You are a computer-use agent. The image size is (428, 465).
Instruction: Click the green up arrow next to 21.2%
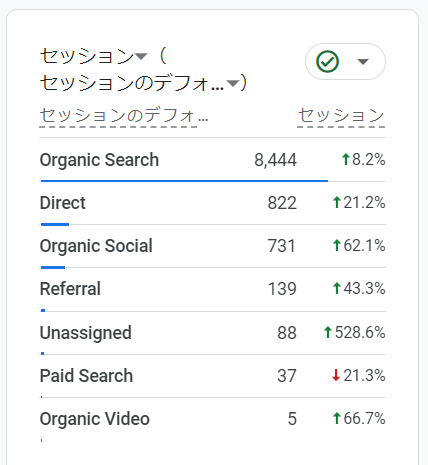point(337,202)
